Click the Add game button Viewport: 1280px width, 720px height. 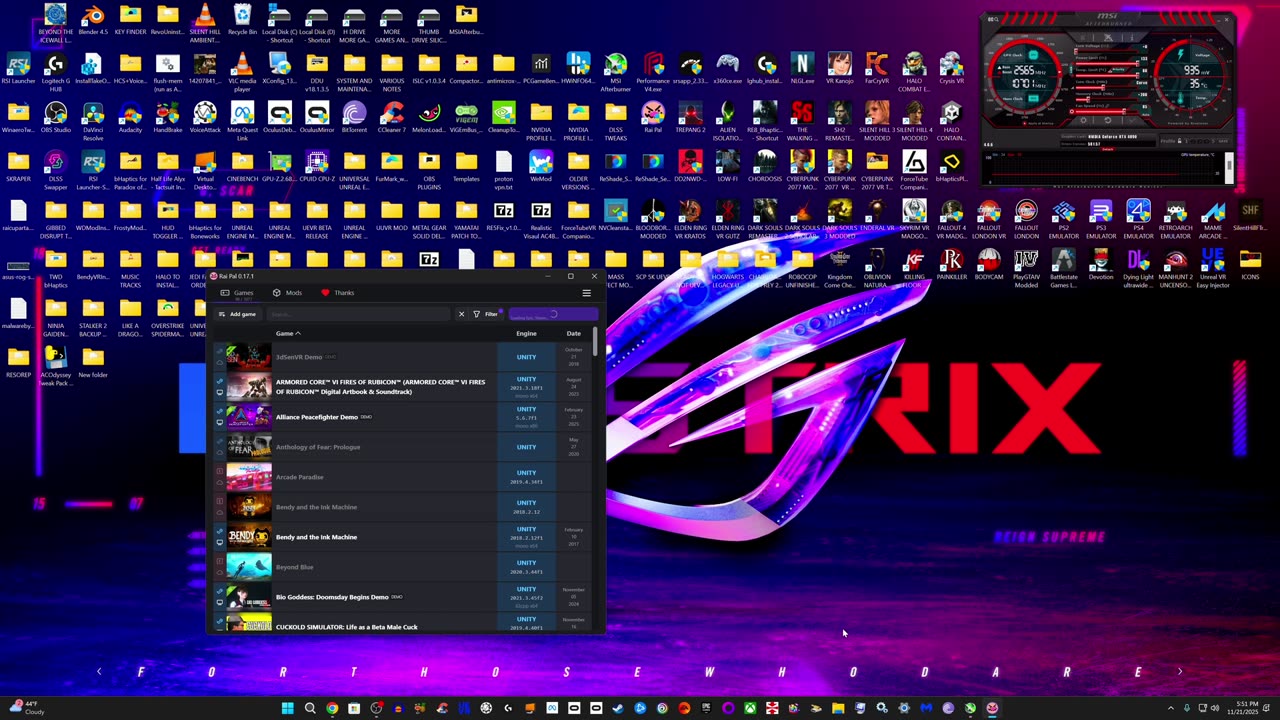[x=237, y=314]
